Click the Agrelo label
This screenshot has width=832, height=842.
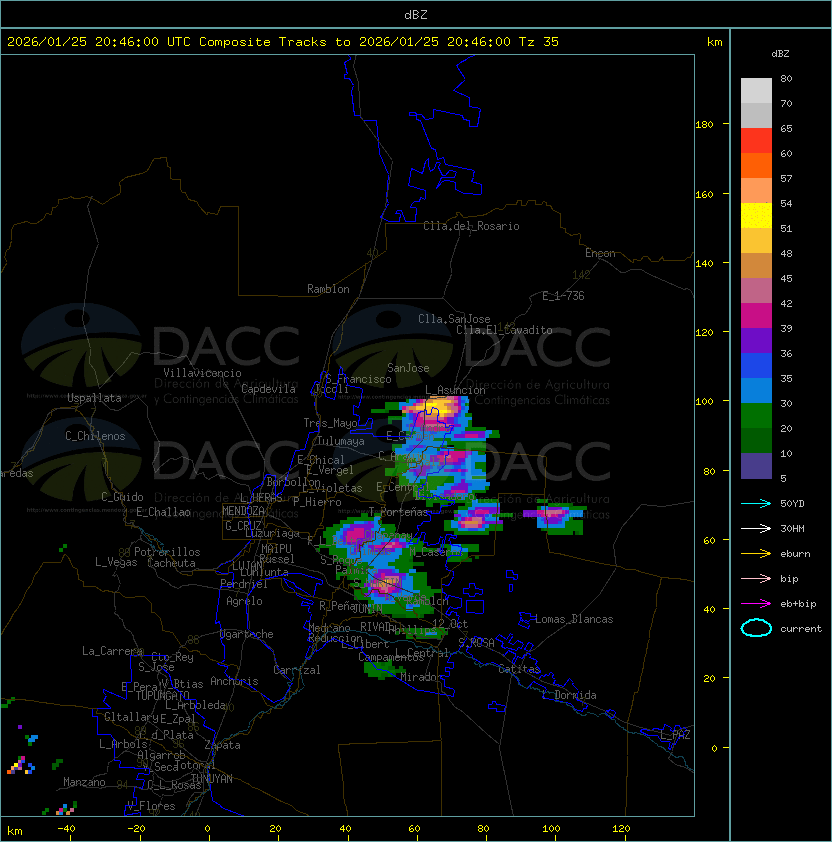pos(244,601)
